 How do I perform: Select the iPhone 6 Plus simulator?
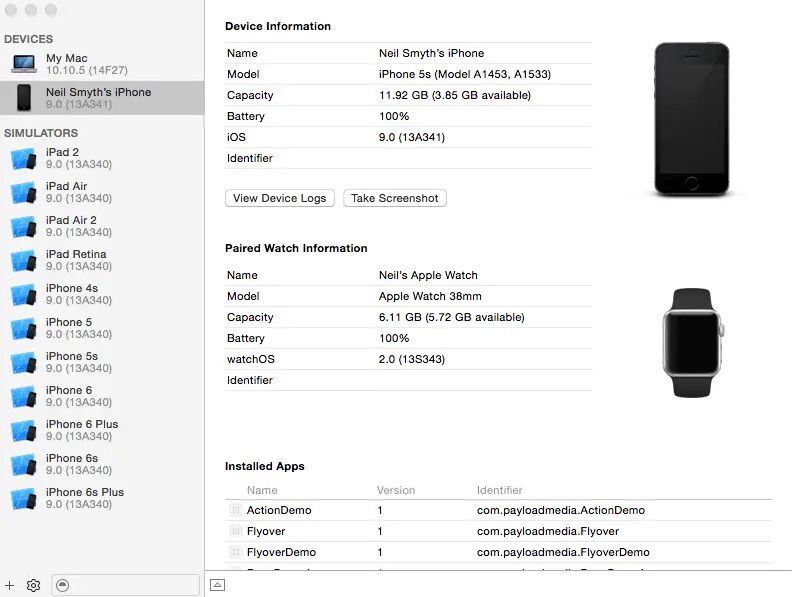(80, 430)
